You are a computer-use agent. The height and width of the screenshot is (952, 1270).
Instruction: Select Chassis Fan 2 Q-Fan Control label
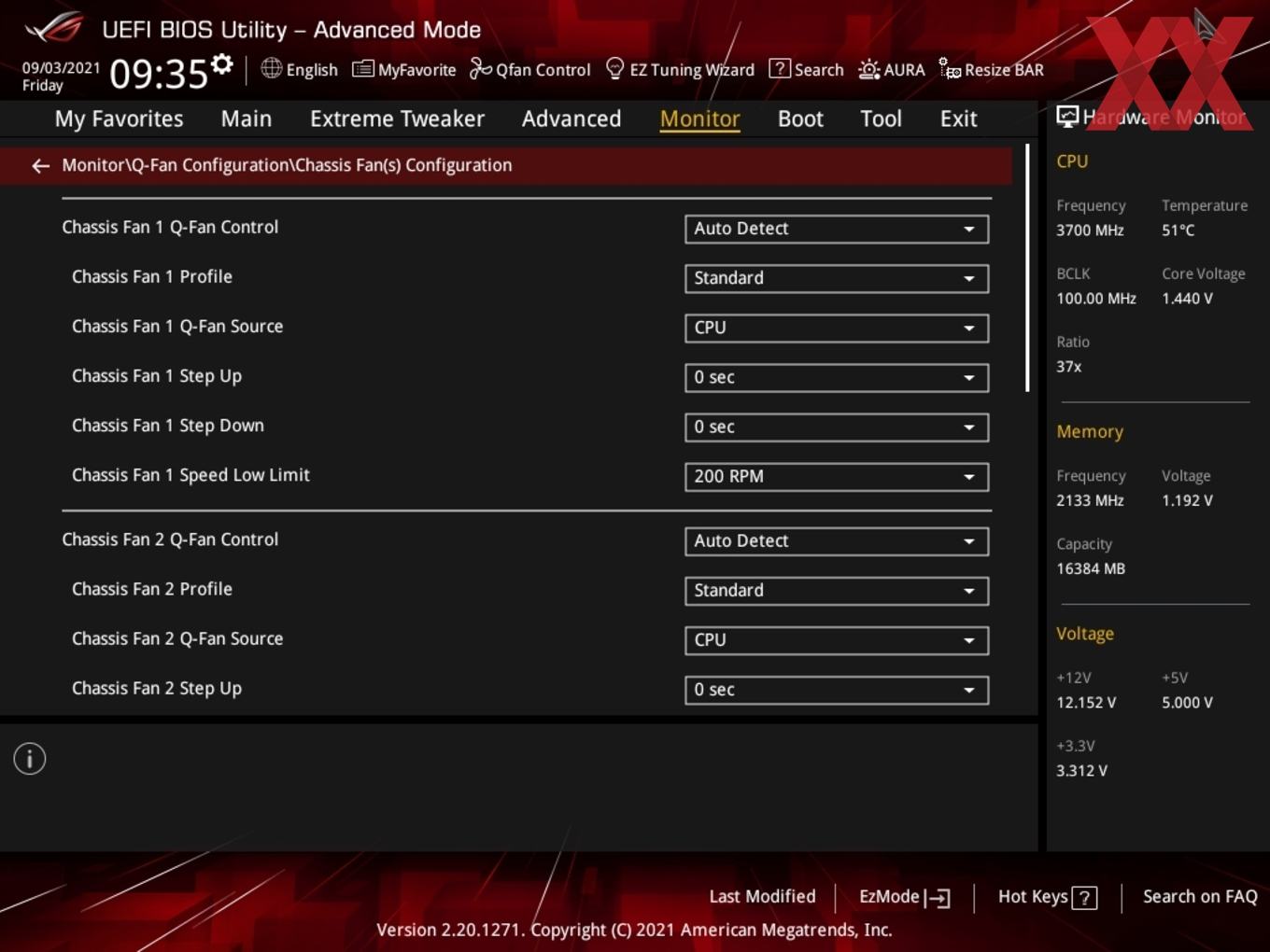[170, 539]
